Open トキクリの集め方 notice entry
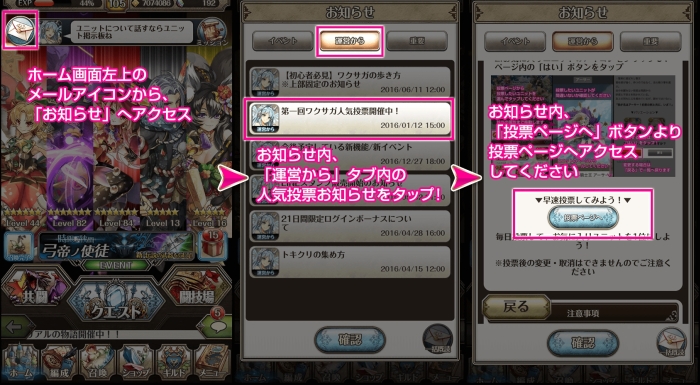Screen dimensions: 700x385 pos(350,262)
